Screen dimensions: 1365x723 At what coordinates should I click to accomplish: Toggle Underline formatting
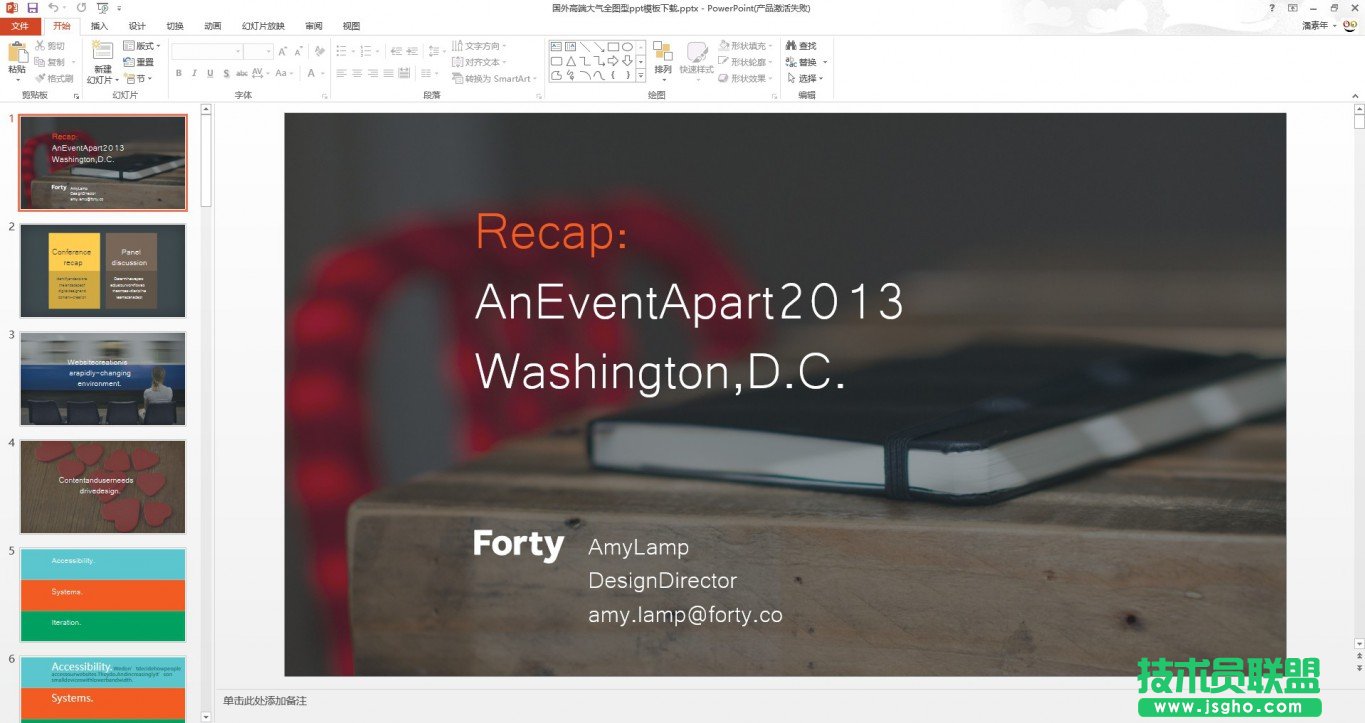(x=210, y=73)
